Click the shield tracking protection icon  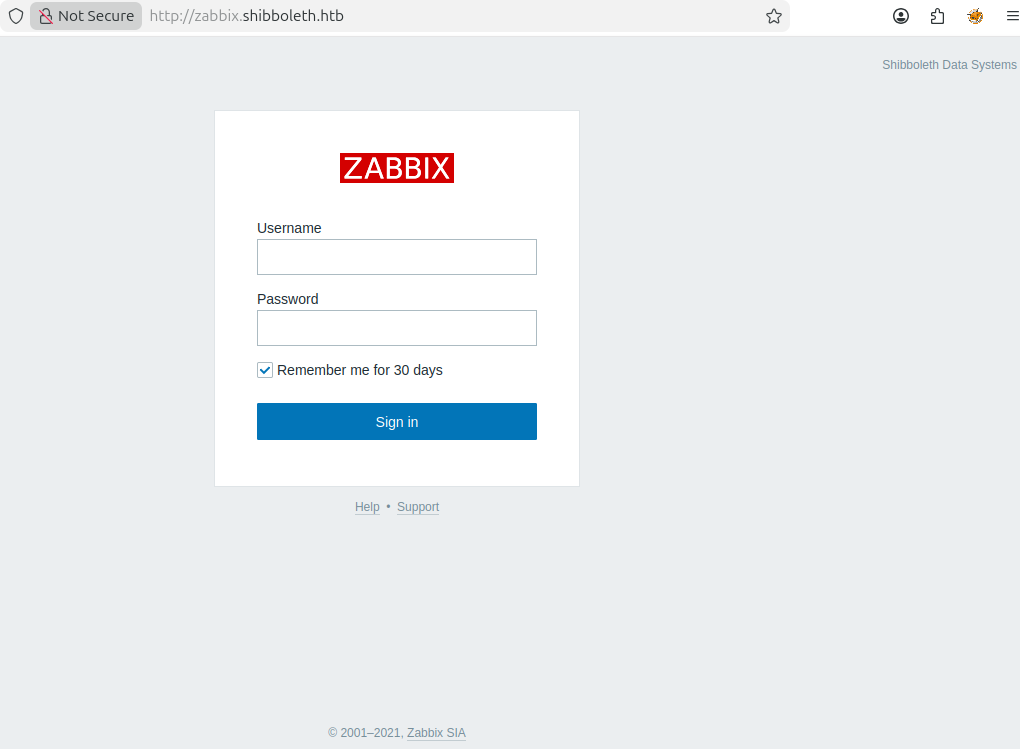tap(16, 16)
